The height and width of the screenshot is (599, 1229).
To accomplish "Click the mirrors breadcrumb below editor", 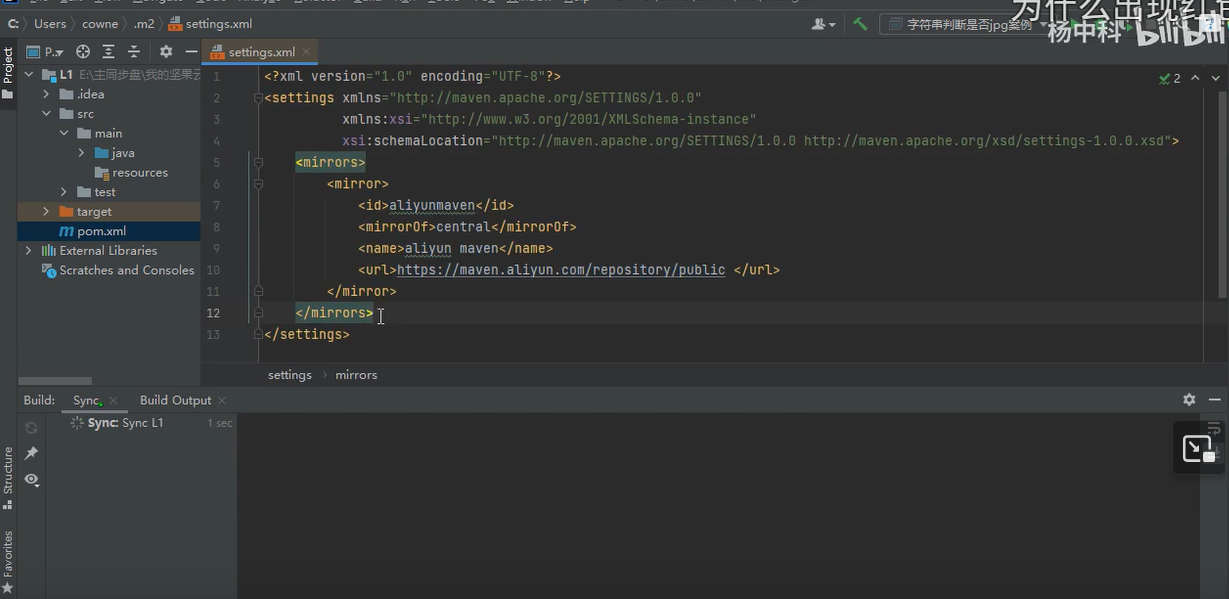I will (x=356, y=375).
